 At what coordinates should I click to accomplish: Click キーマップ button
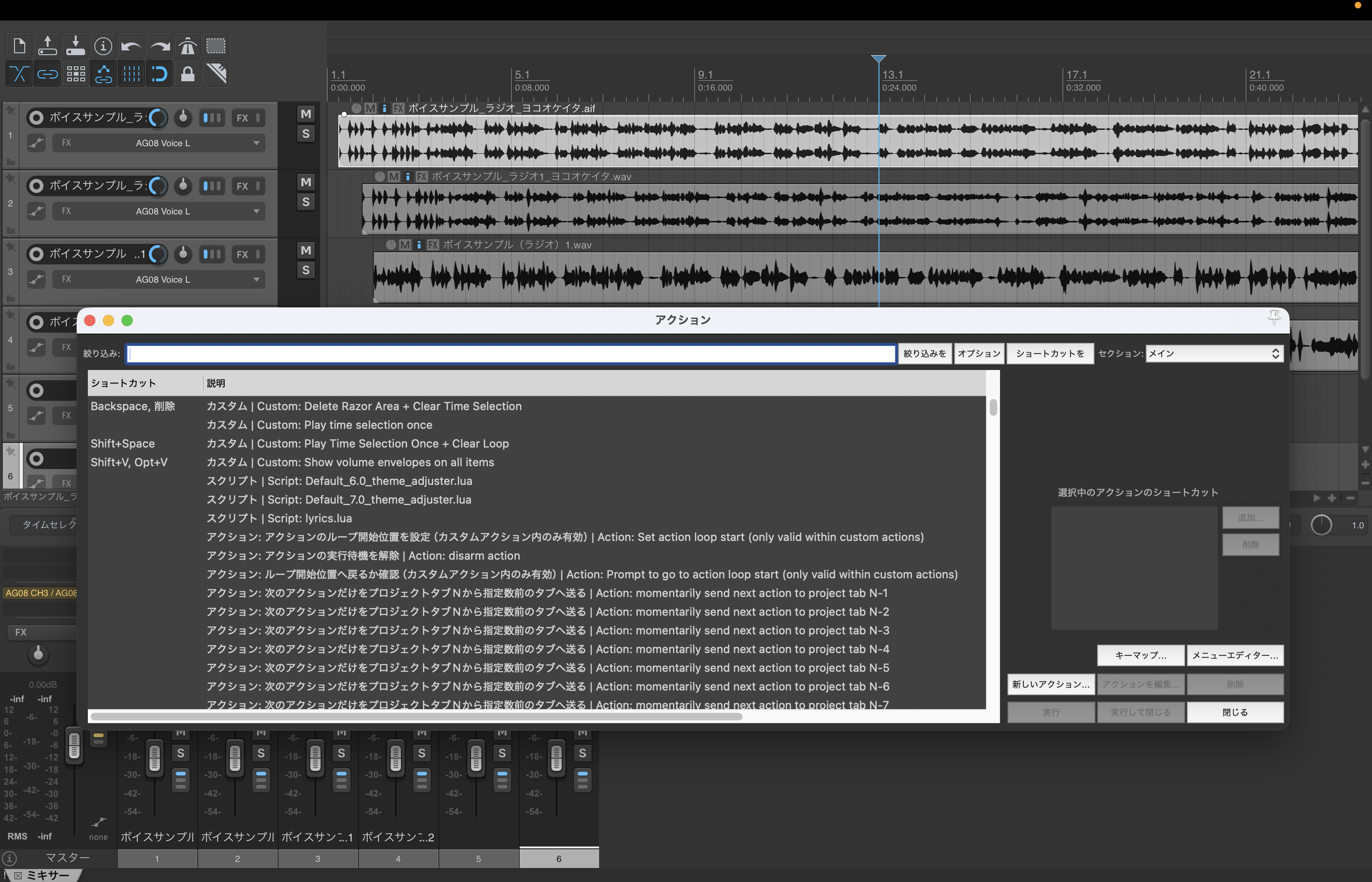coord(1140,655)
